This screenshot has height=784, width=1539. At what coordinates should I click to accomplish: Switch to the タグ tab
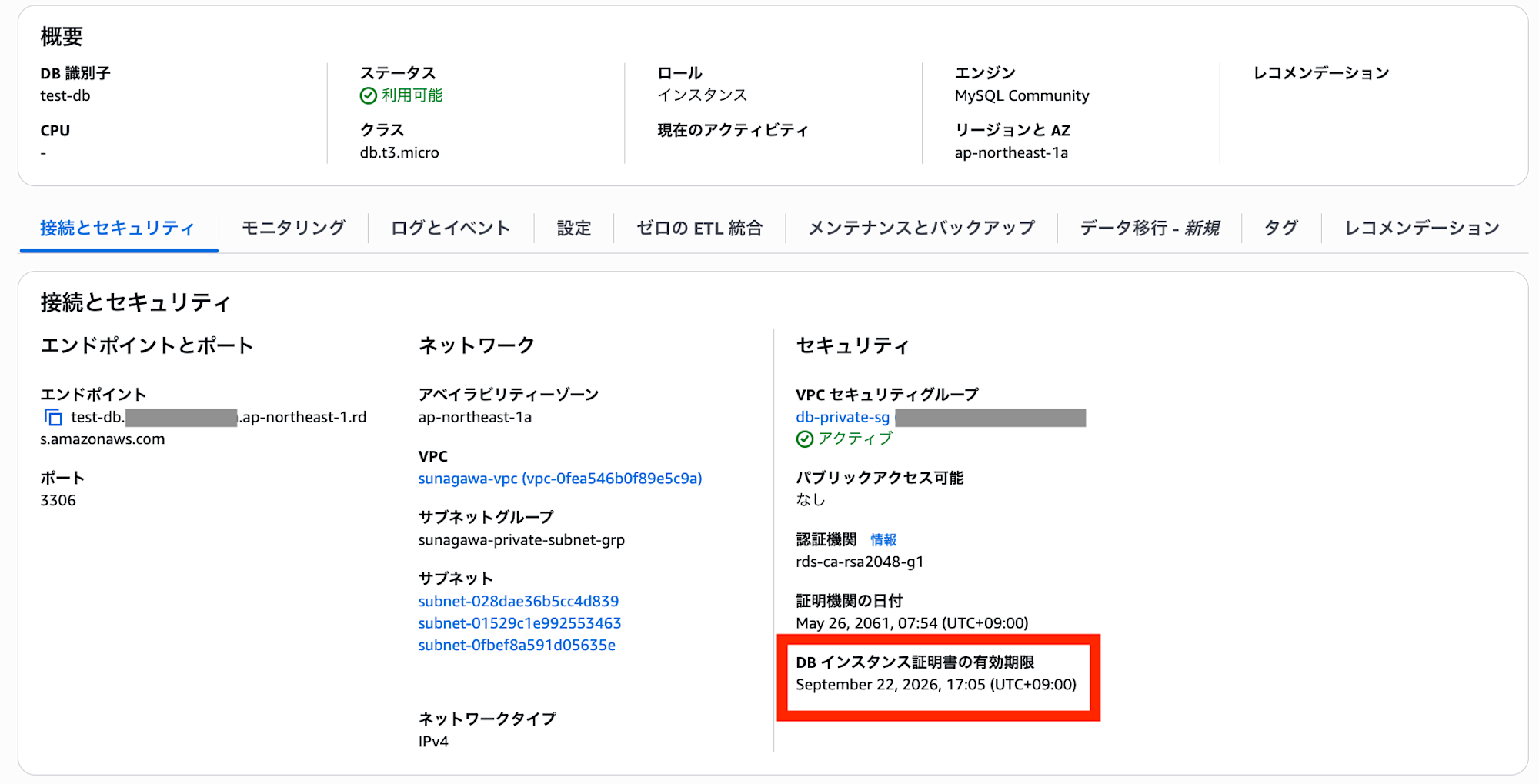pos(1281,229)
